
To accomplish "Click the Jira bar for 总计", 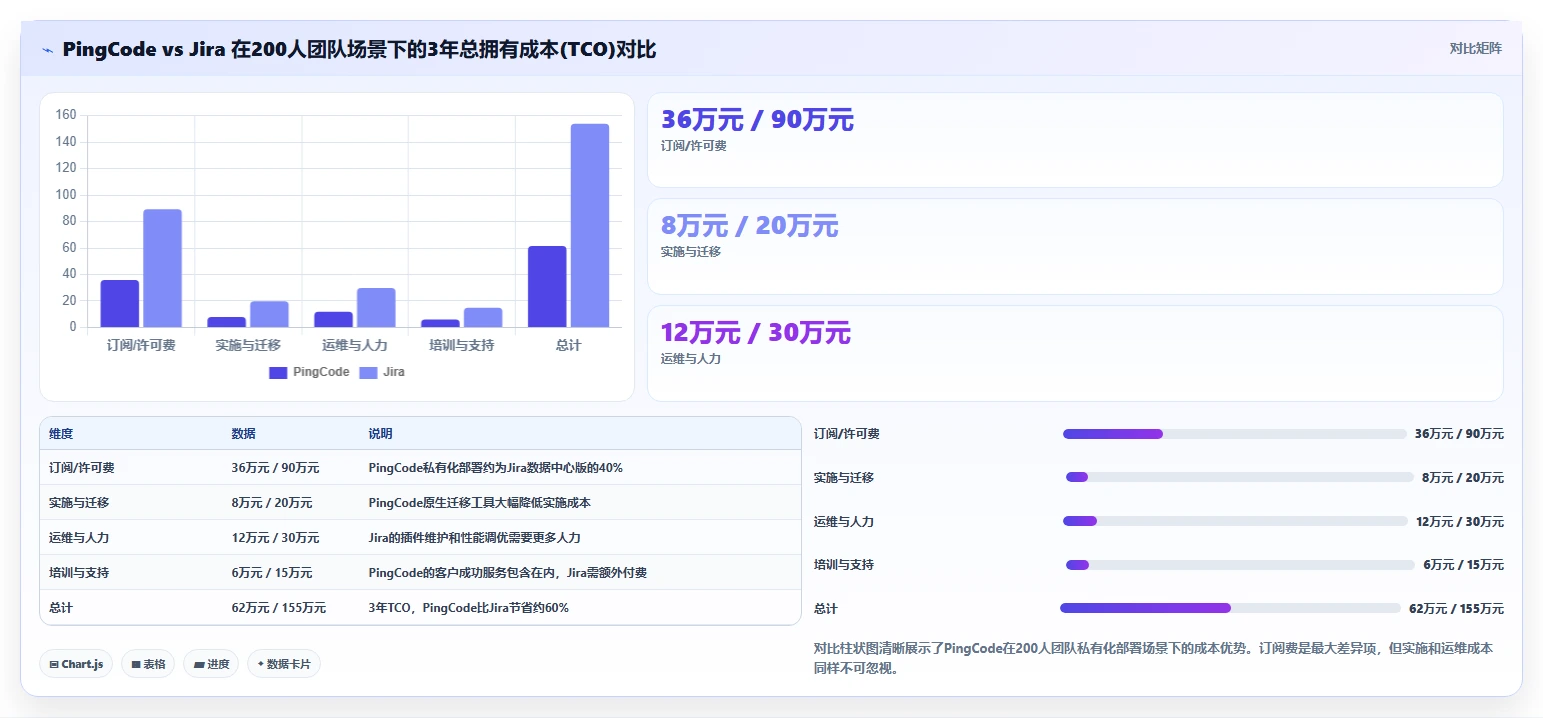I will coord(590,225).
